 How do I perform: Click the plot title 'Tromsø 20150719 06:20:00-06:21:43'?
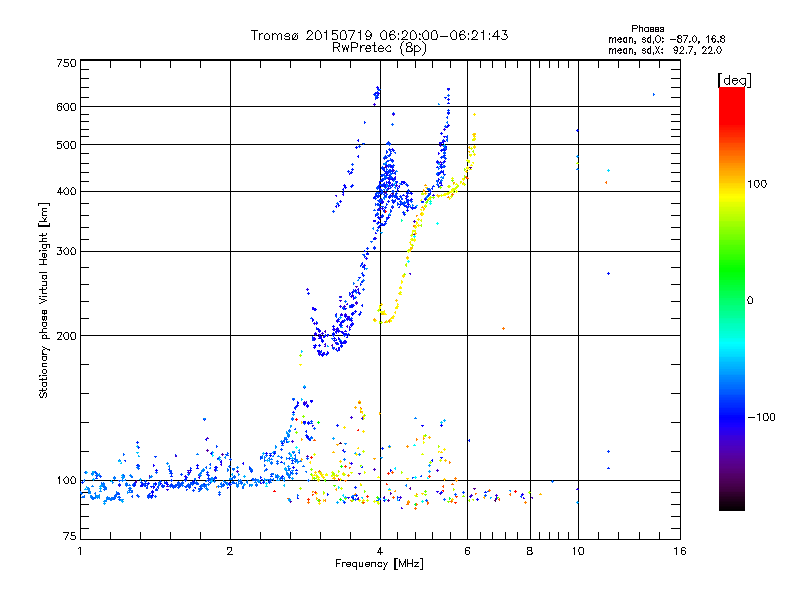pos(379,35)
